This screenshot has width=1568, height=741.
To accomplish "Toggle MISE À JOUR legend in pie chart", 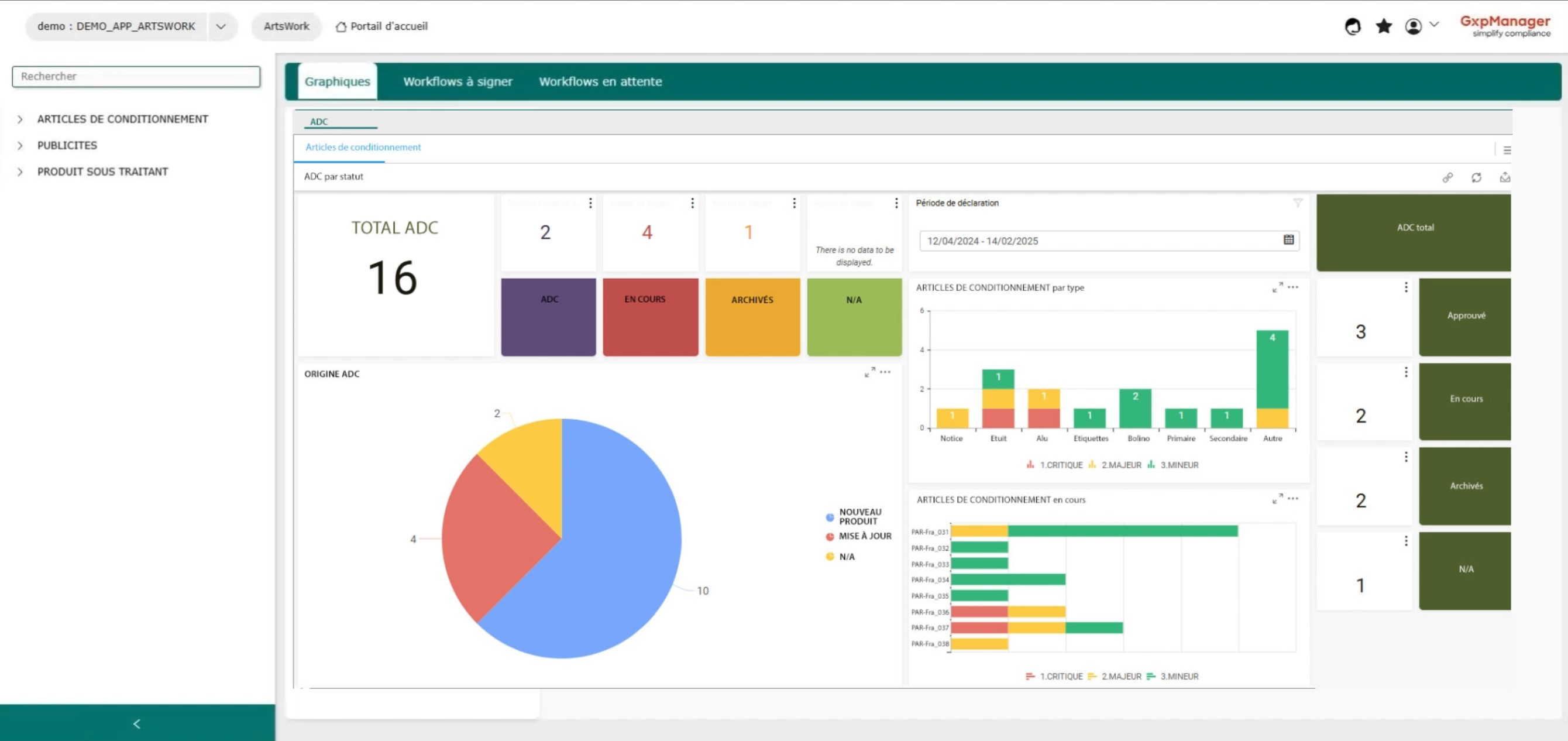I will coord(864,536).
